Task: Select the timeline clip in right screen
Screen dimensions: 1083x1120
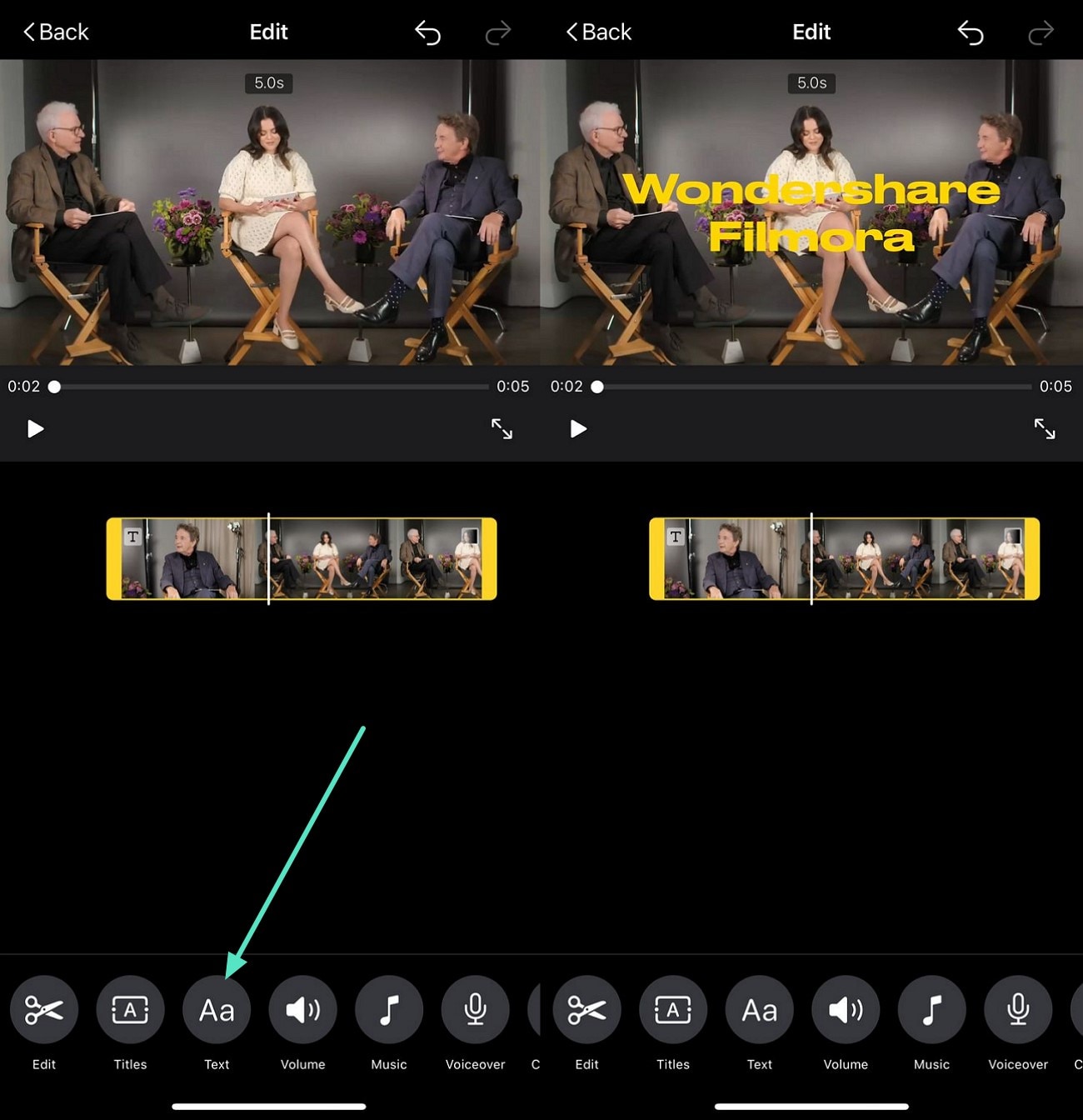Action: [x=845, y=558]
